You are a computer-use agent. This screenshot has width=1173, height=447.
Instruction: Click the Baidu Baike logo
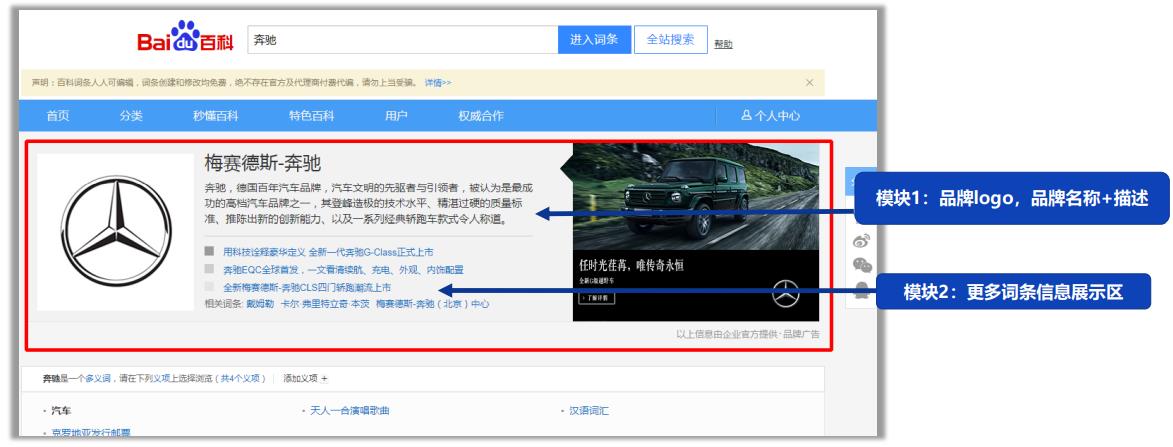point(185,37)
